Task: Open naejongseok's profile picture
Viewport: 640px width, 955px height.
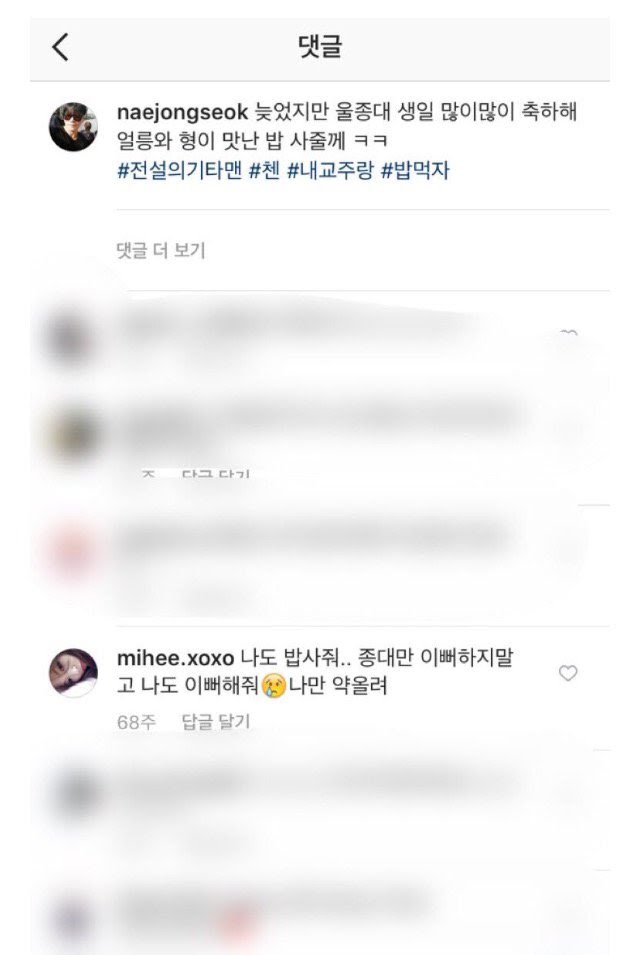Action: (x=73, y=127)
